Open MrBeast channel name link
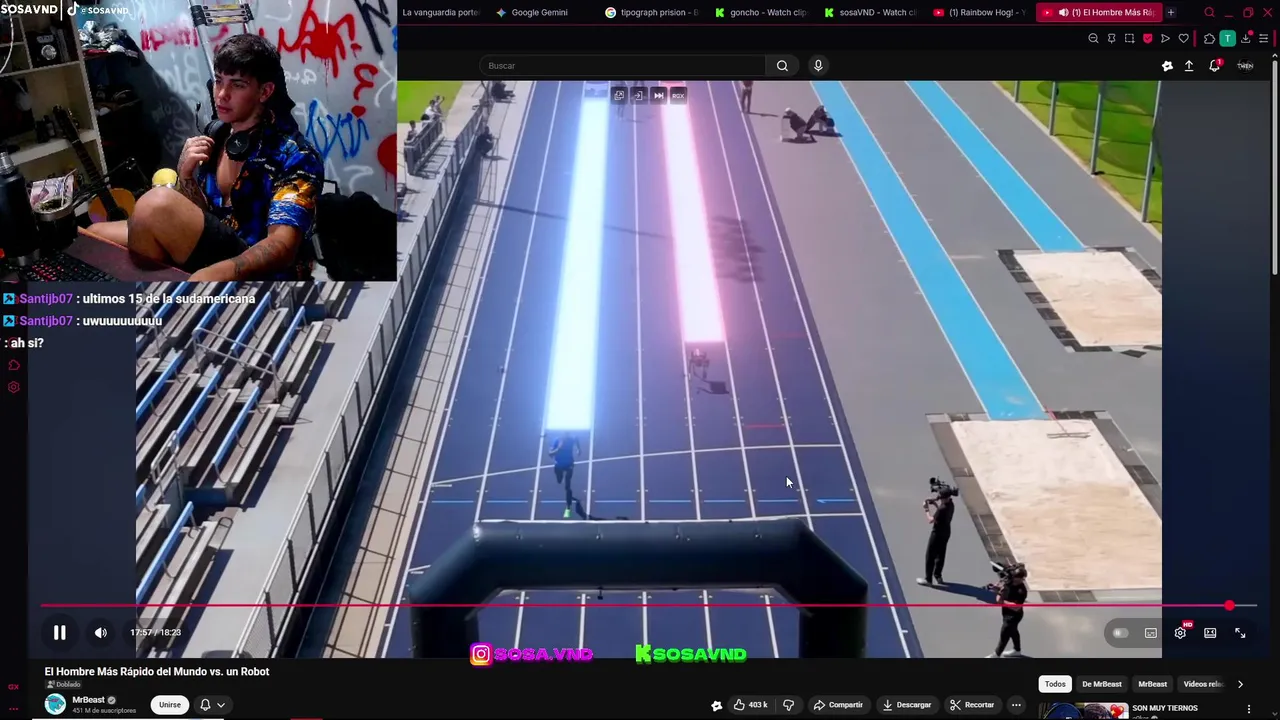Viewport: 1280px width, 720px height. pyautogui.click(x=88, y=700)
